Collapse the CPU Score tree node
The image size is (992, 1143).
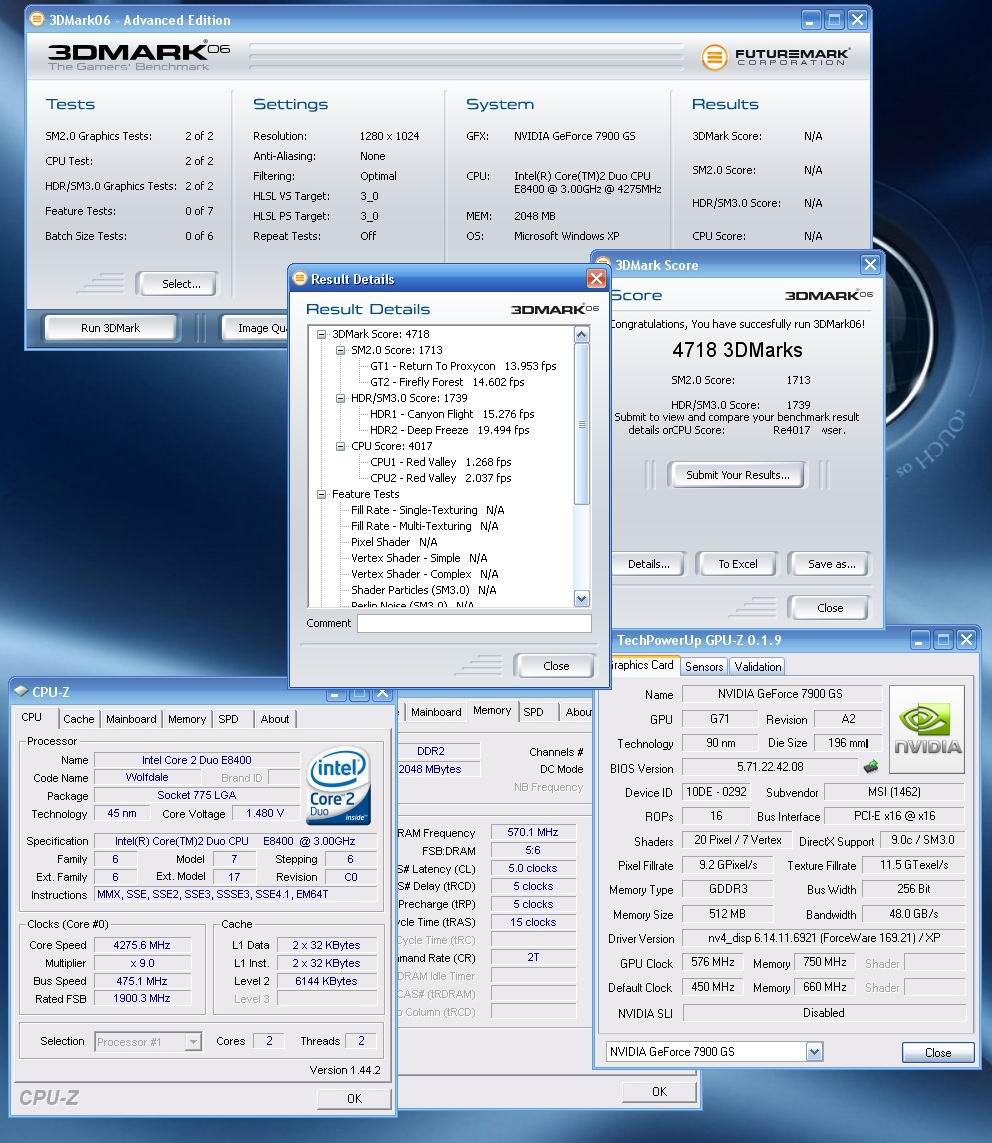click(x=340, y=446)
